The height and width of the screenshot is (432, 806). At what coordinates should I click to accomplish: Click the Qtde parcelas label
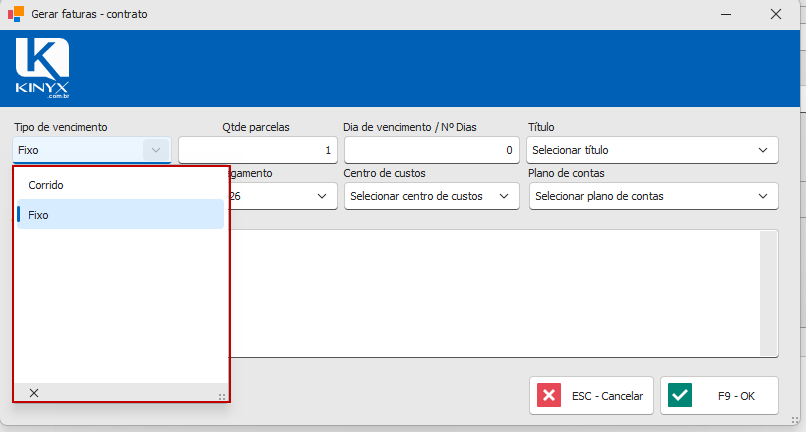[256, 127]
